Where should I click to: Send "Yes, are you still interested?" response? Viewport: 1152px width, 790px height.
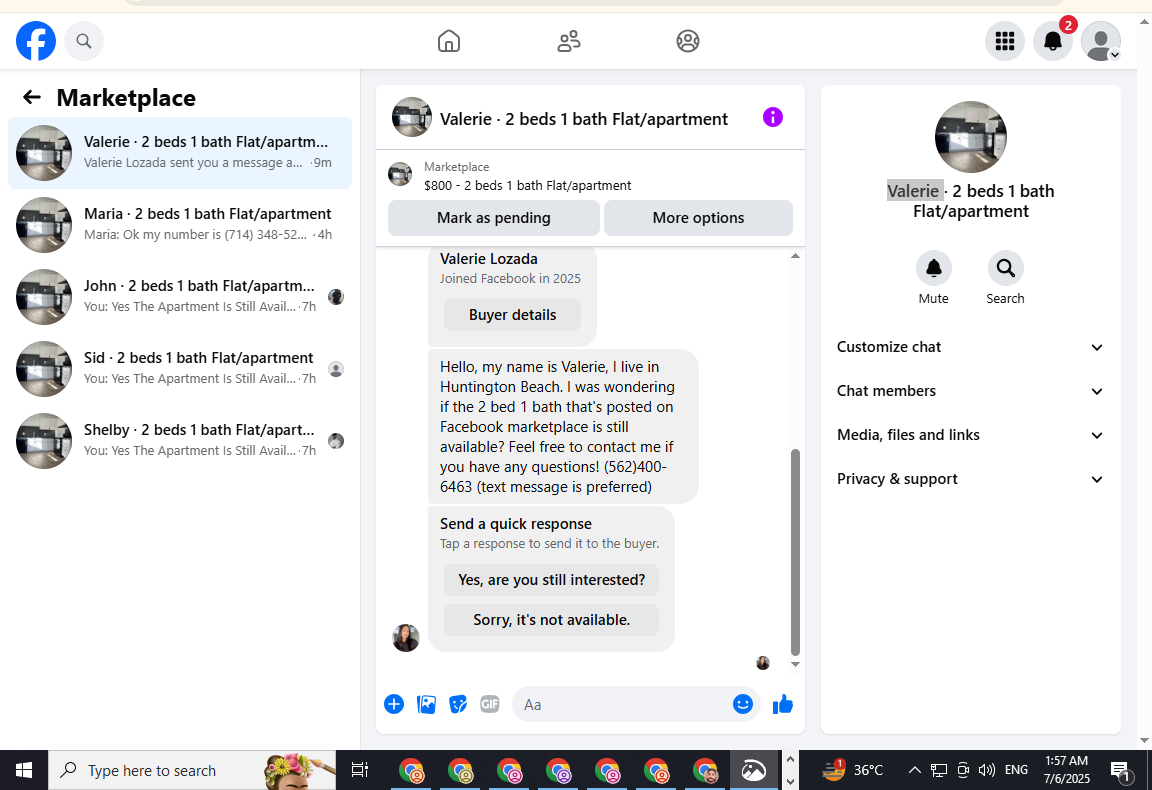point(551,580)
